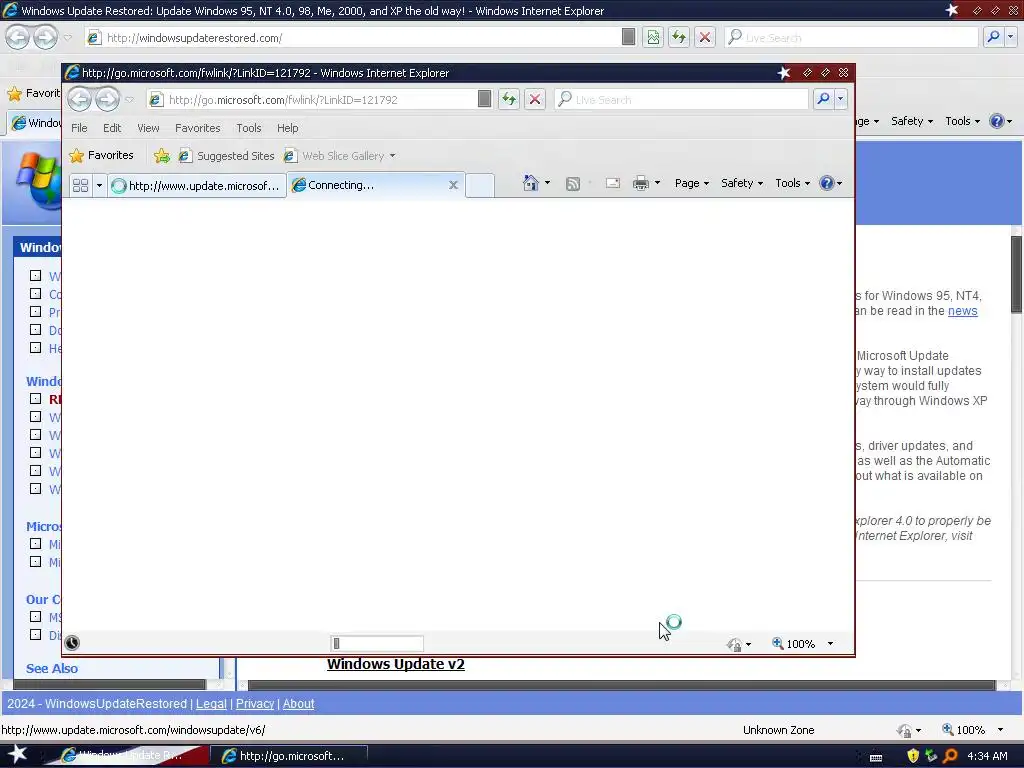1024x768 pixels.
Task: Click search magnifier button in front window
Action: (x=823, y=99)
